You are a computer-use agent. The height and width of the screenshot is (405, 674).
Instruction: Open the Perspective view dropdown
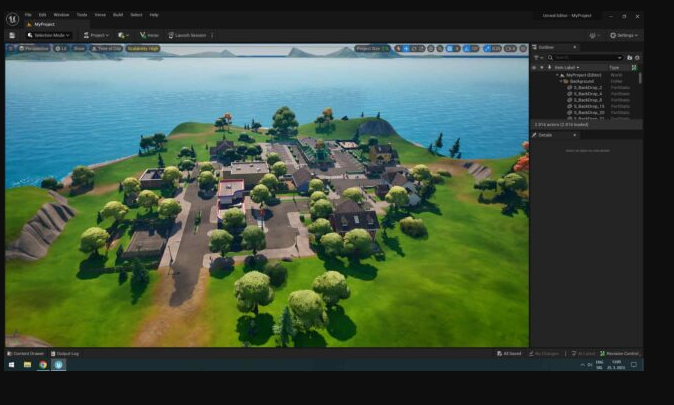(x=34, y=49)
